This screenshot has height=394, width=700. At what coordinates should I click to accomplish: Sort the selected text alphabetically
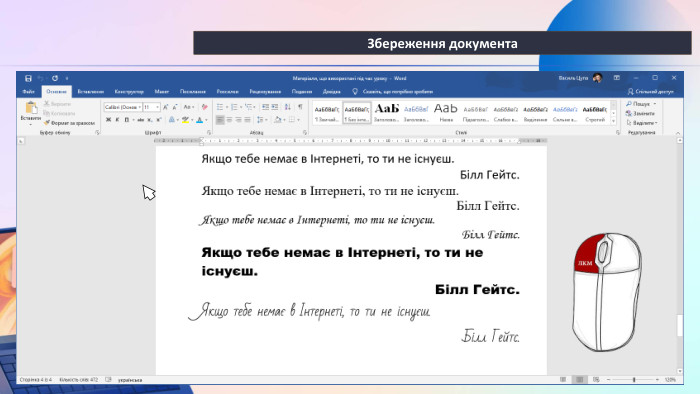288,107
